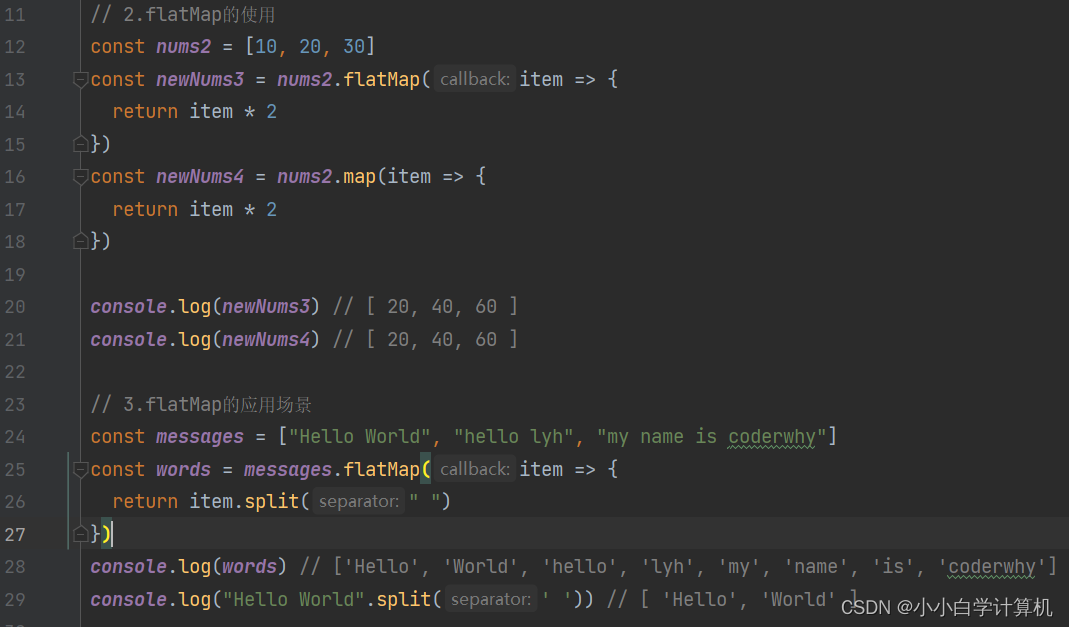Click the "Hello World" string in messages array
1069x627 pixels.
pos(360,436)
